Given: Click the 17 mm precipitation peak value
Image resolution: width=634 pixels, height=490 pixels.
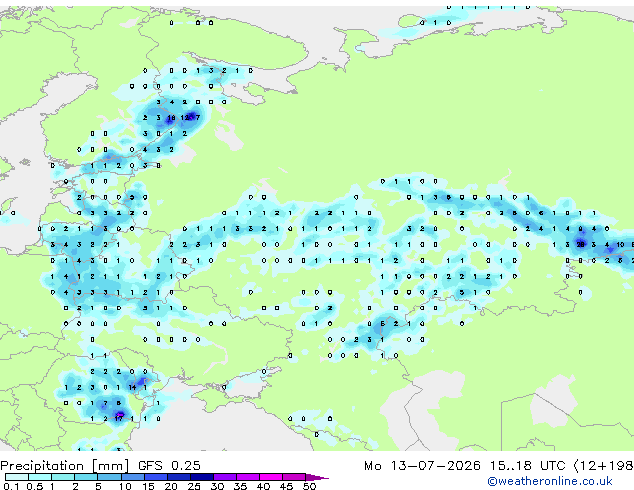Looking at the screenshot, I should [118, 418].
